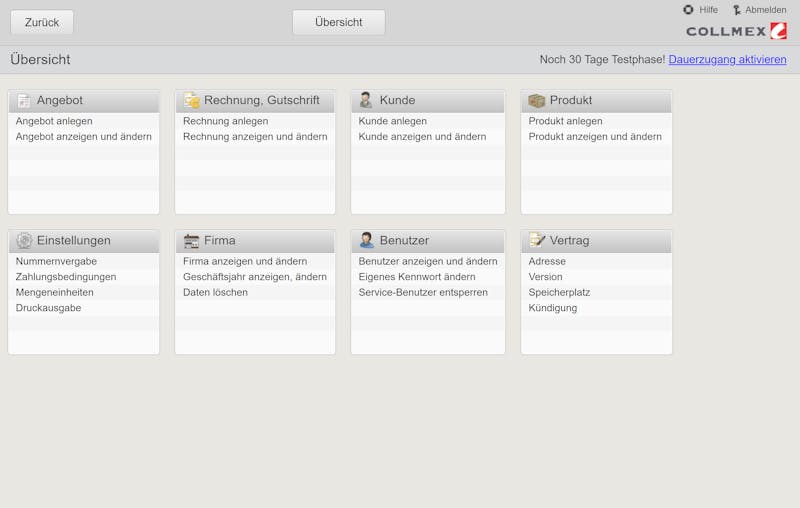Image resolution: width=800 pixels, height=508 pixels.
Task: Choose Kunde anlegen
Action: click(392, 121)
